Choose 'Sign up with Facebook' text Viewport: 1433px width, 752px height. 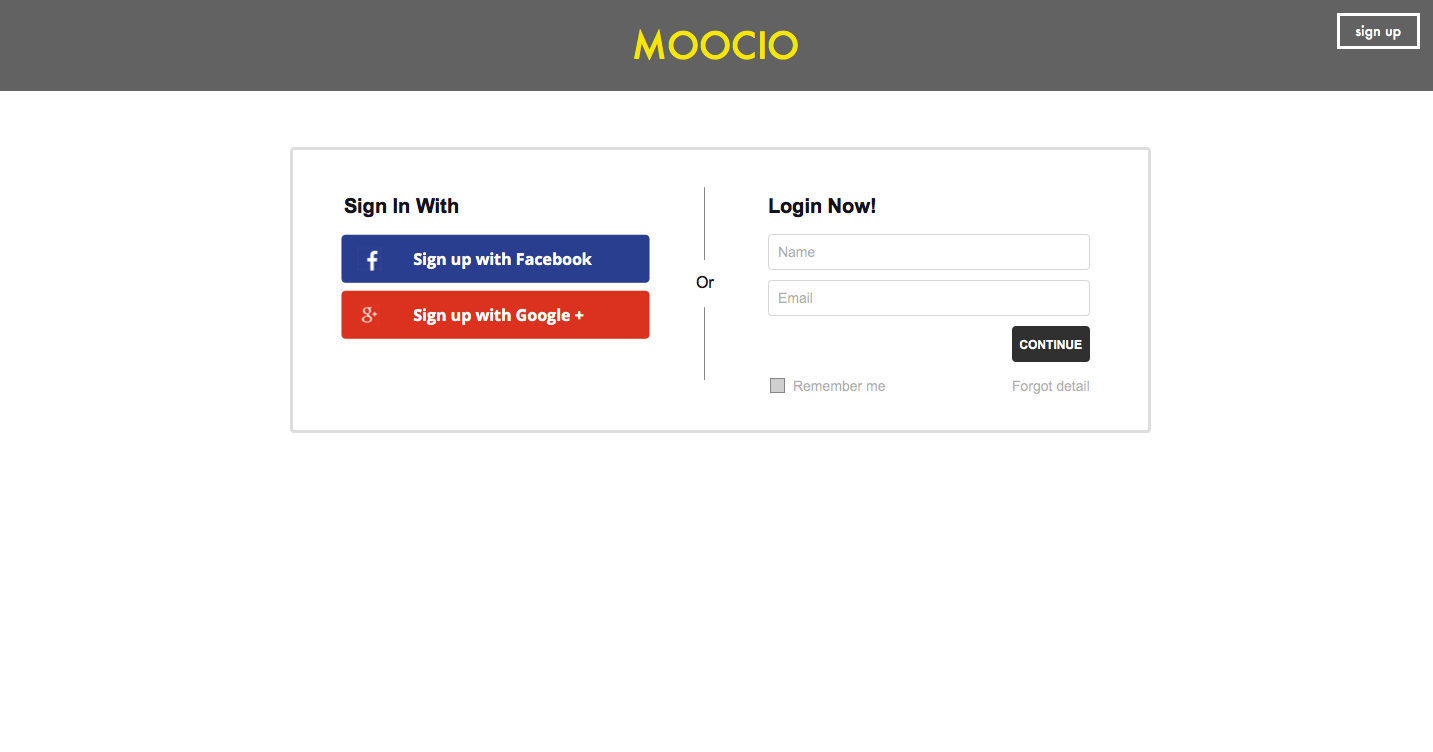[502, 259]
